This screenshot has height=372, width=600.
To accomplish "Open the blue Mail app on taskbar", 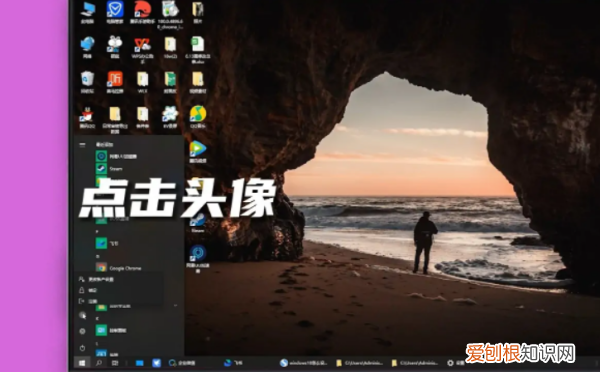I will [x=140, y=363].
